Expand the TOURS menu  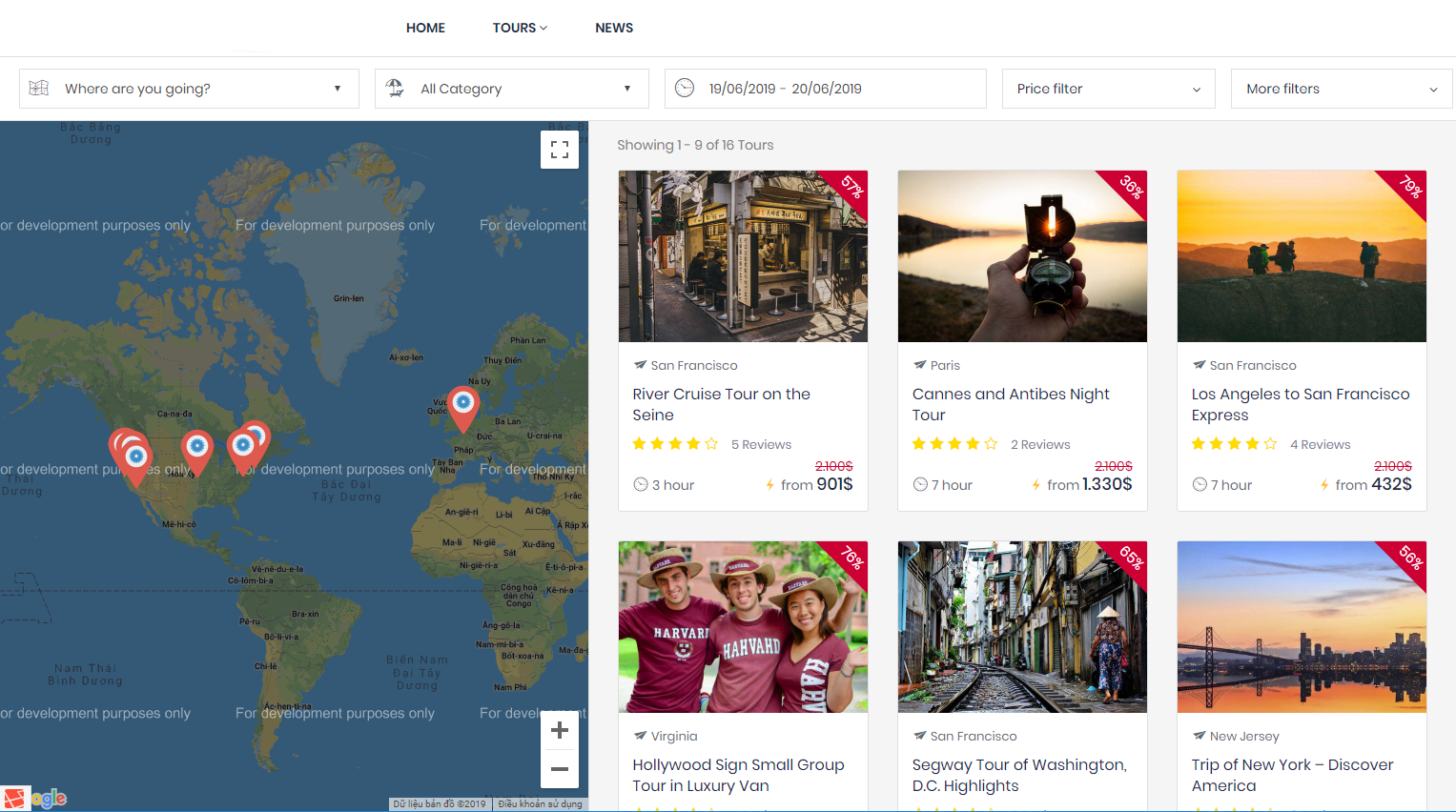coord(520,28)
